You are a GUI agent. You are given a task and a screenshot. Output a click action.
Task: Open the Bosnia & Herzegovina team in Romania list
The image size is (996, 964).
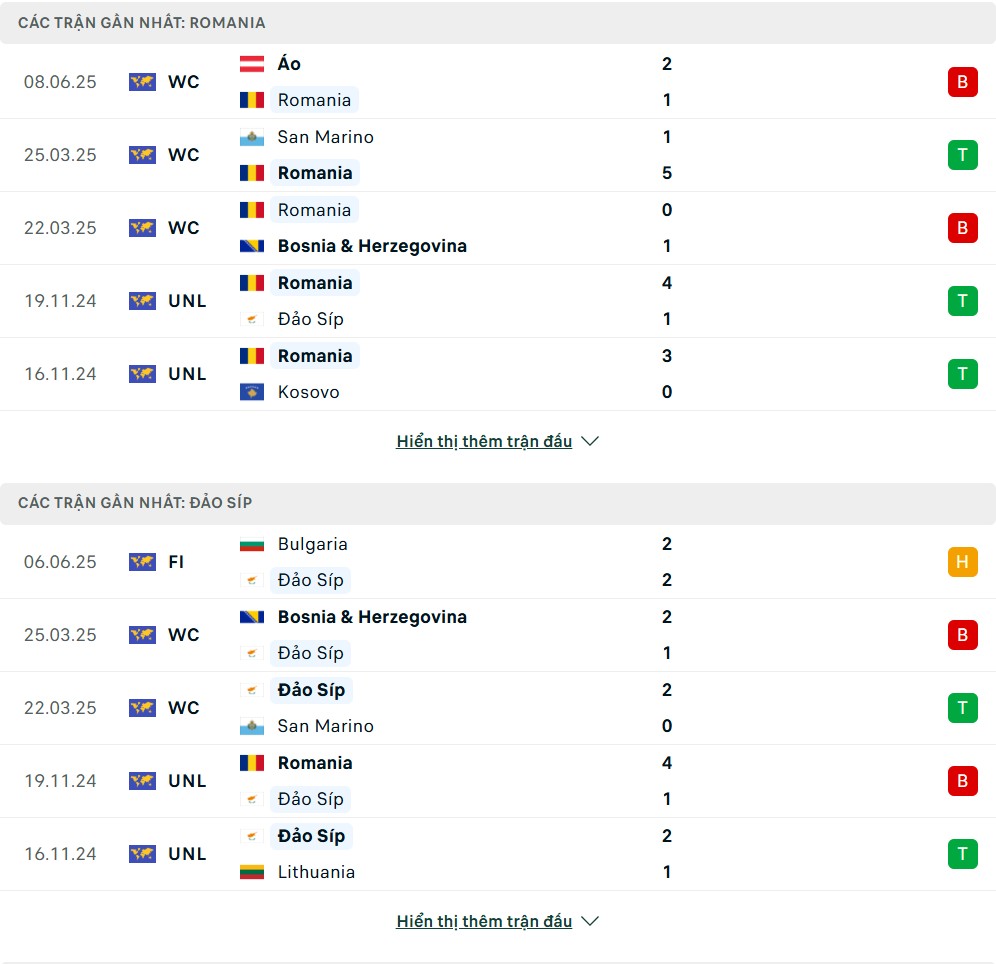click(x=372, y=246)
